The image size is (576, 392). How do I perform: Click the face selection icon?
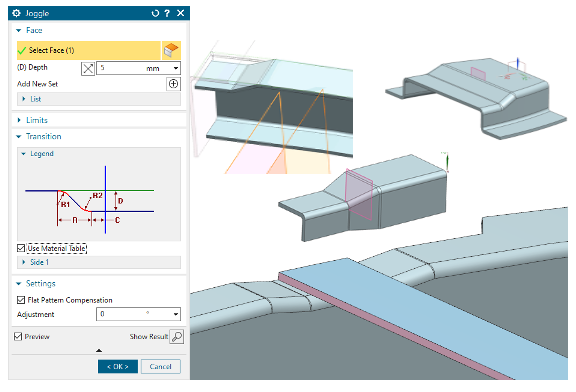point(171,50)
